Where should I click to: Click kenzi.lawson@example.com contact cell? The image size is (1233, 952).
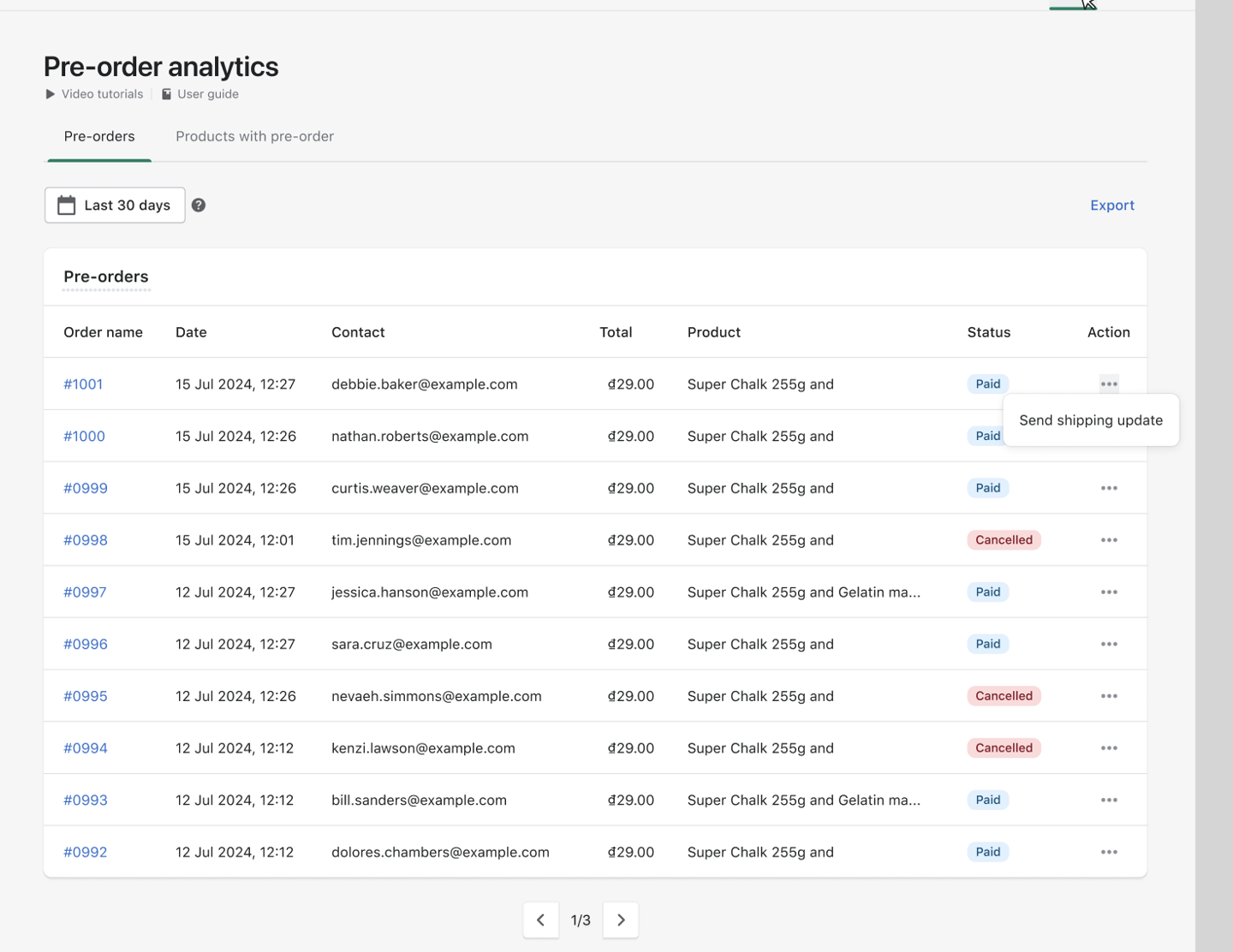click(x=423, y=748)
